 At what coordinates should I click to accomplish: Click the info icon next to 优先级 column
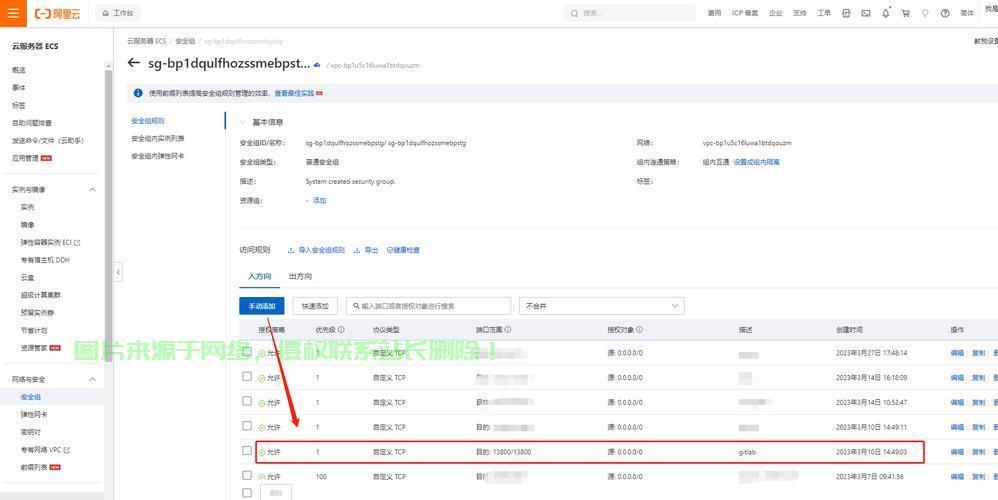click(x=341, y=330)
